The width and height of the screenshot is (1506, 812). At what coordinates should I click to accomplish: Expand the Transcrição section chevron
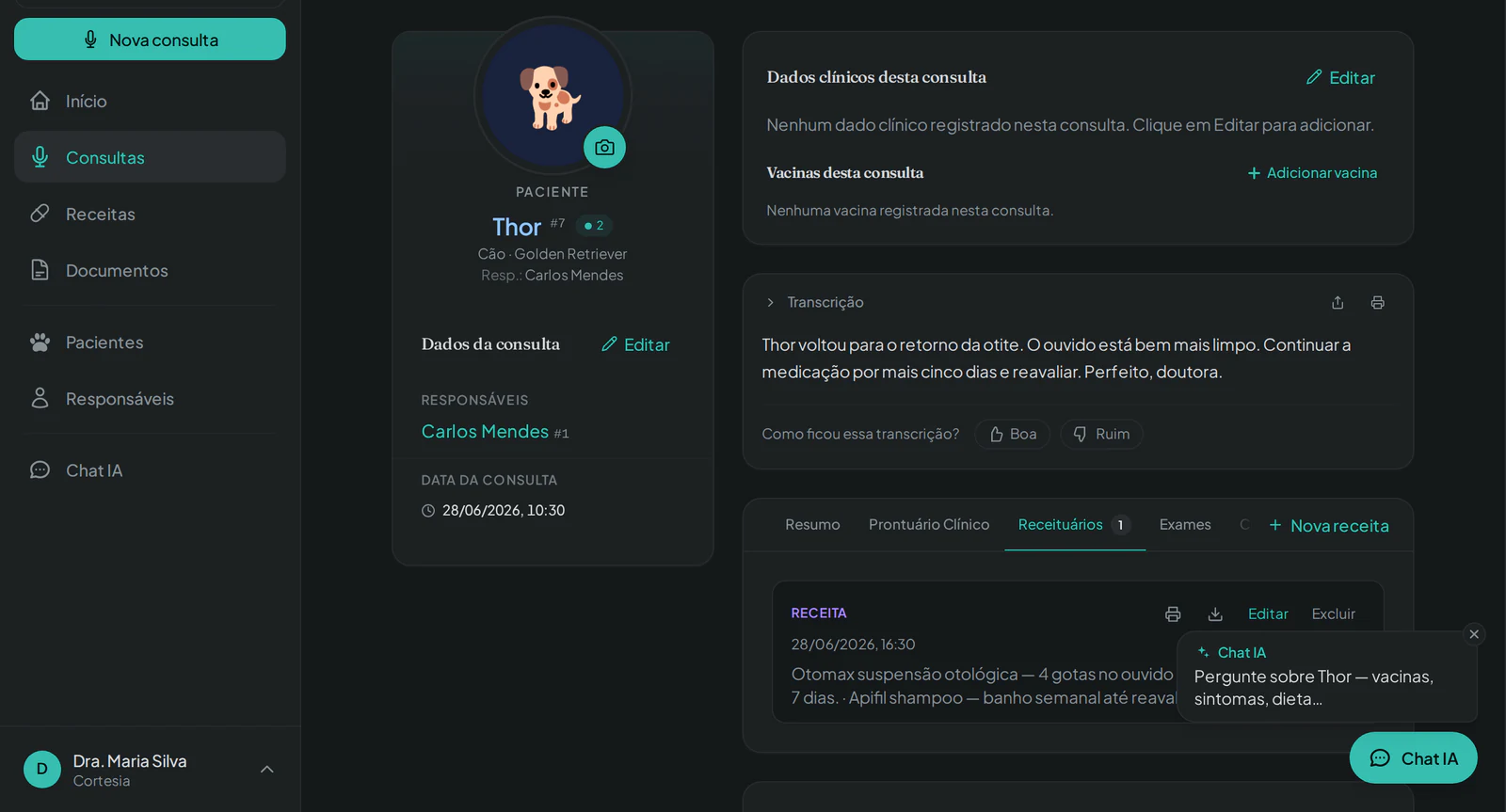(x=770, y=302)
